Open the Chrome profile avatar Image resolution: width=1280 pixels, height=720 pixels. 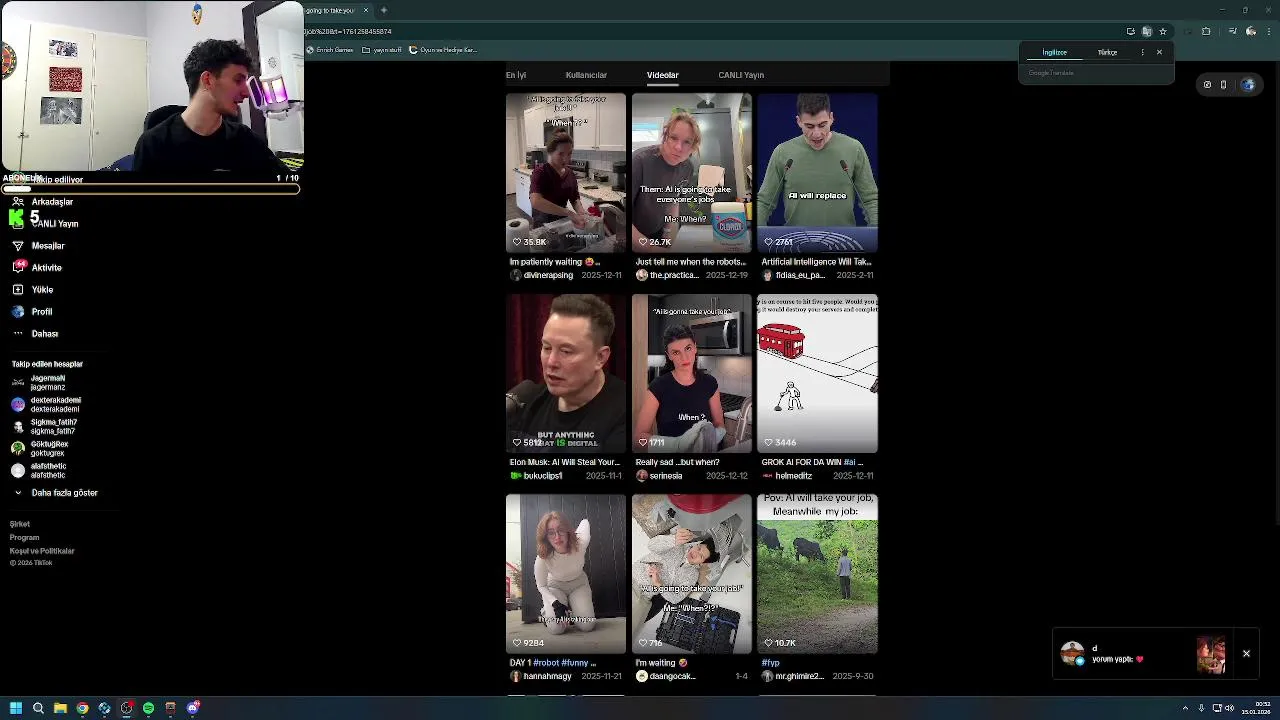[x=1251, y=31]
